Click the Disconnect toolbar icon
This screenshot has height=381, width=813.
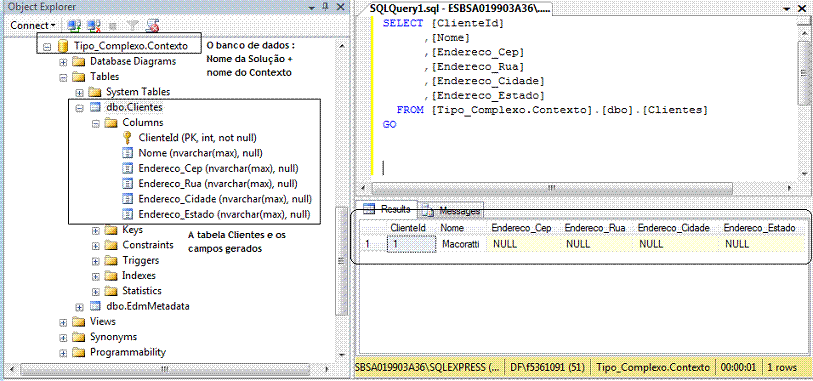(x=93, y=25)
